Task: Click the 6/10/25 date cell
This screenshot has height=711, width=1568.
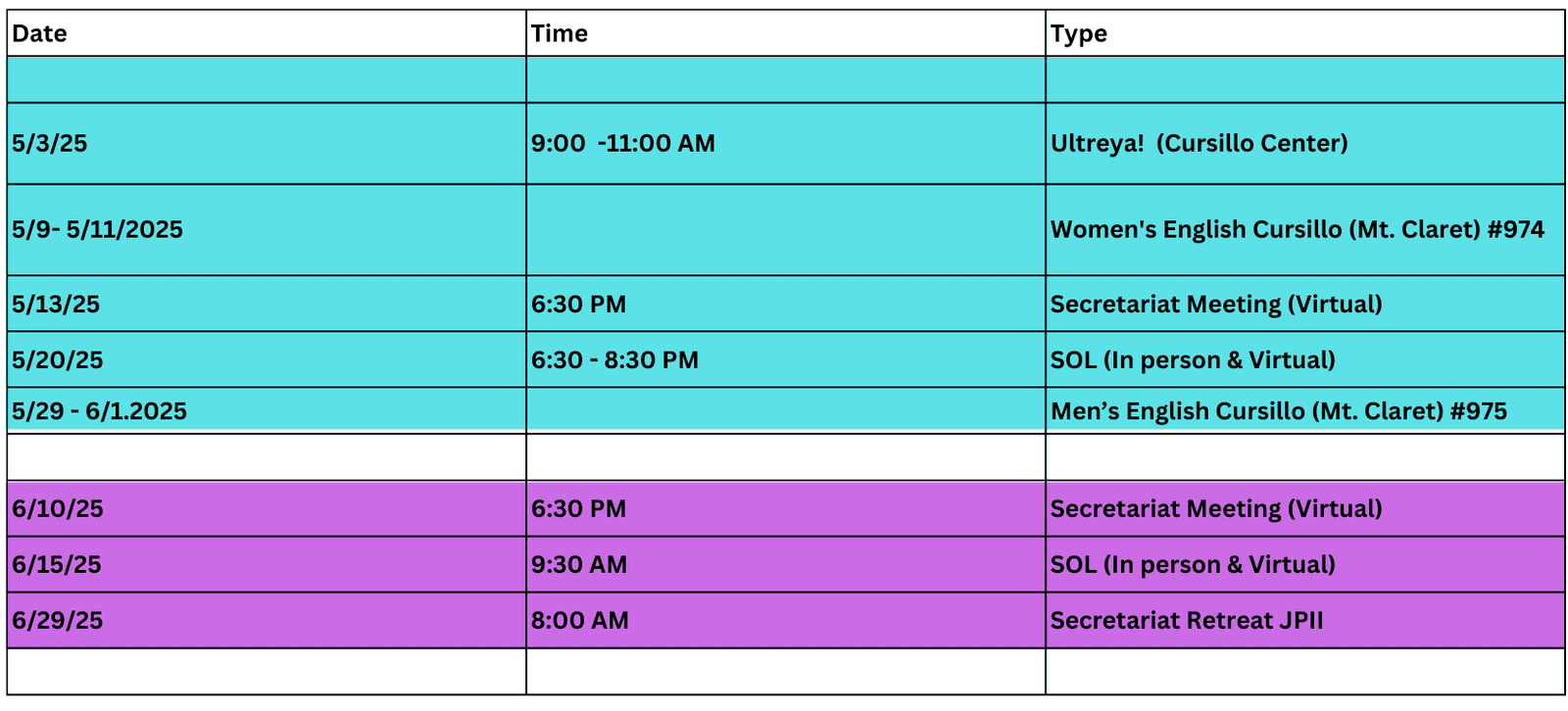Action: [x=267, y=508]
